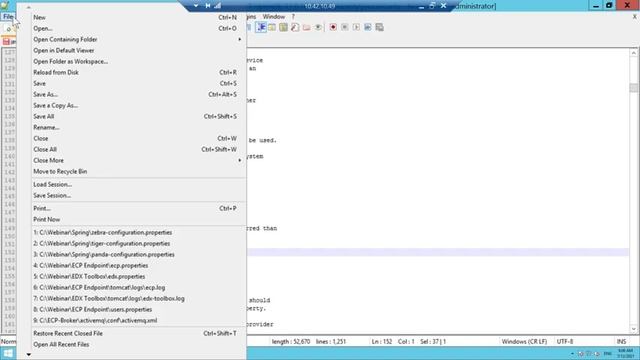This screenshot has width=640, height=360.
Task: Toggle file monitoring eye icon
Action: tap(318, 27)
